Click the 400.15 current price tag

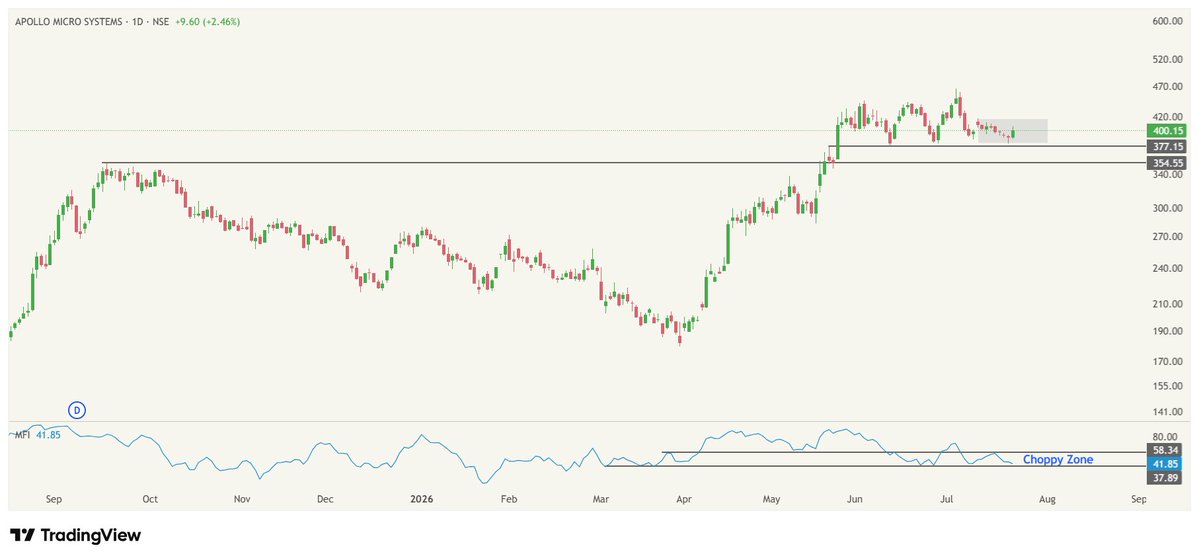(x=1168, y=131)
